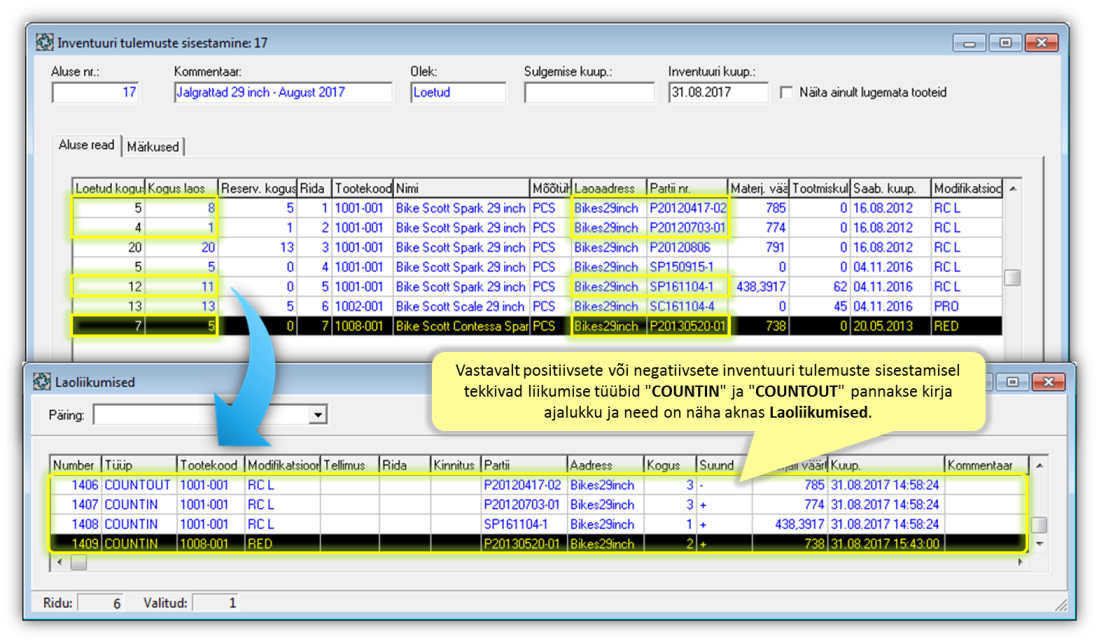This screenshot has height=643, width=1099.
Task: Select movement row 1407 COUNTIN
Action: 538,505
